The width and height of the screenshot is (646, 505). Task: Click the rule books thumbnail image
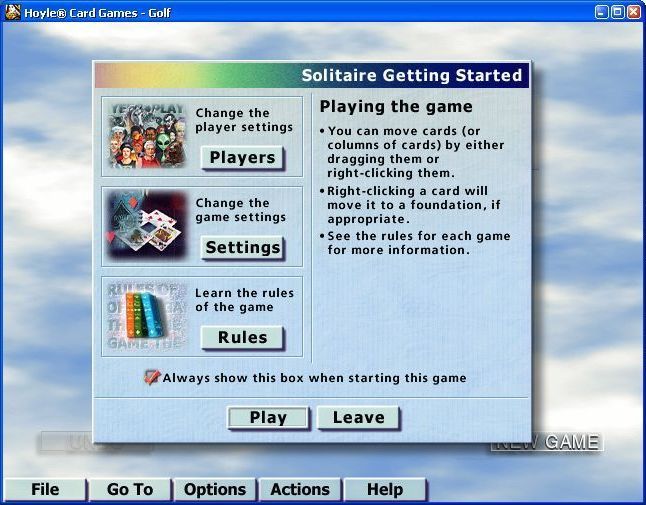point(147,316)
